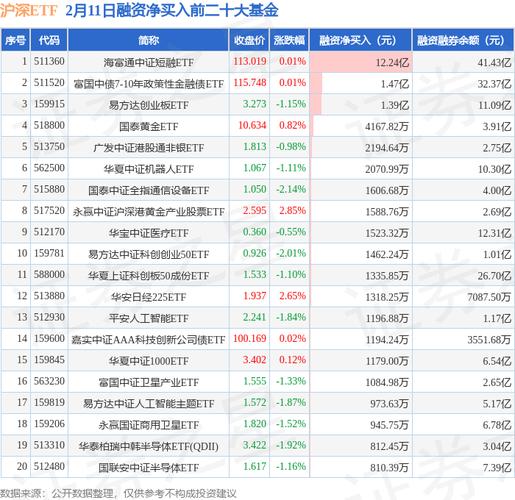
Task: Click the title 2月11日融资净买入前二十大基金
Action: [x=172, y=10]
